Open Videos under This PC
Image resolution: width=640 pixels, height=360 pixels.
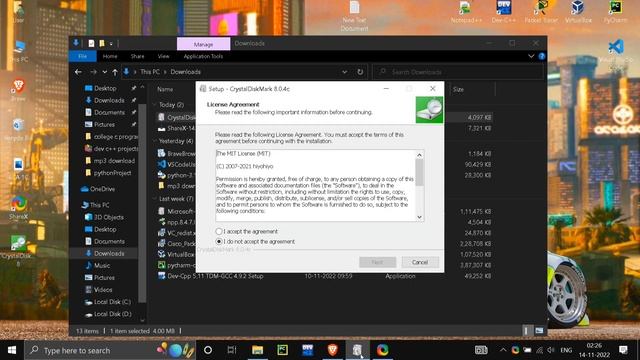[x=103, y=290]
